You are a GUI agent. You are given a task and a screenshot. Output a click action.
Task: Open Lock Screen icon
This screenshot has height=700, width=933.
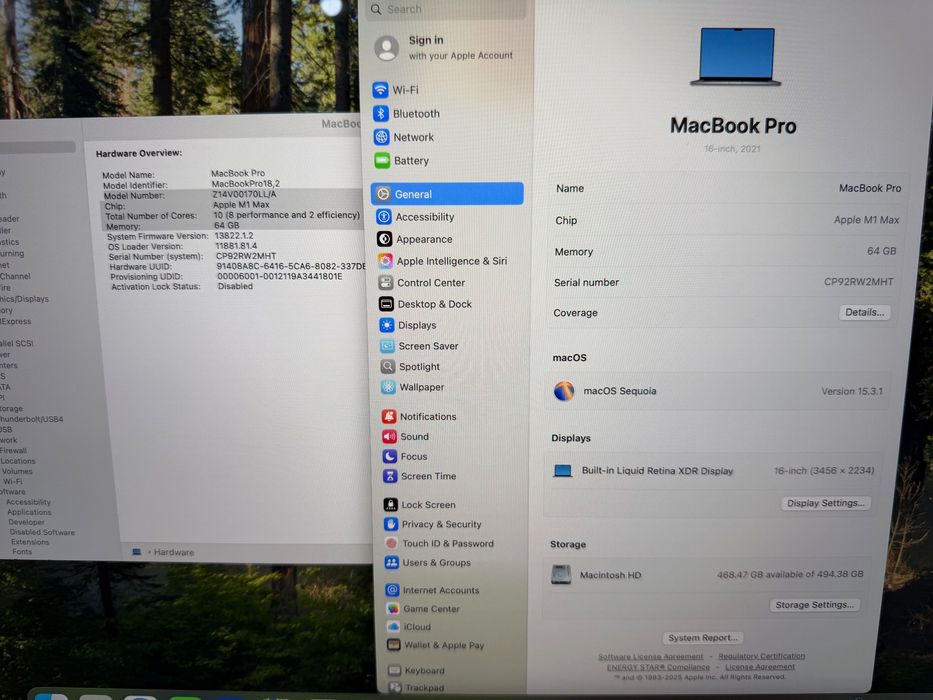pyautogui.click(x=391, y=505)
